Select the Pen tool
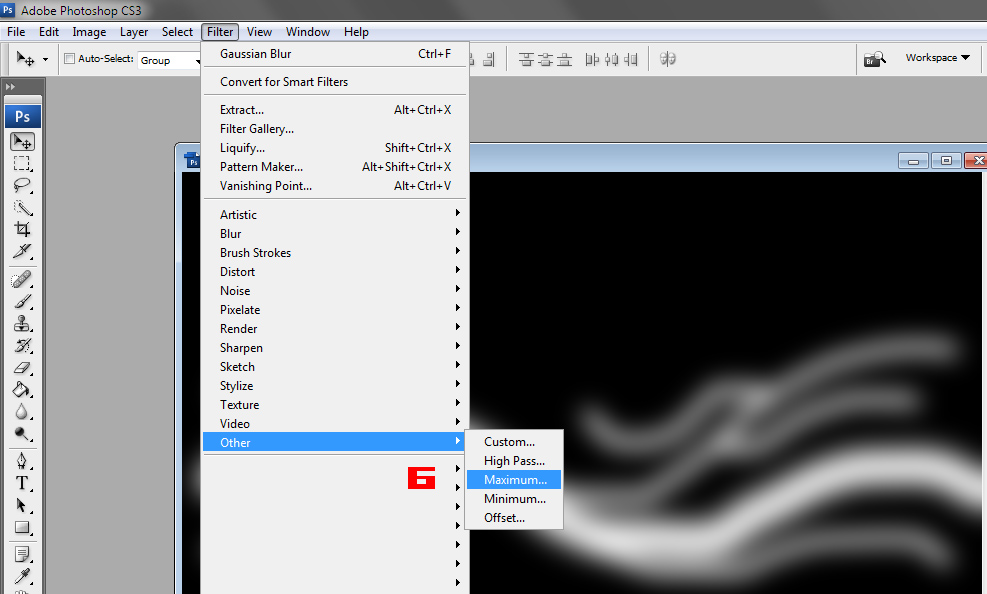The image size is (987, 594). click(22, 461)
